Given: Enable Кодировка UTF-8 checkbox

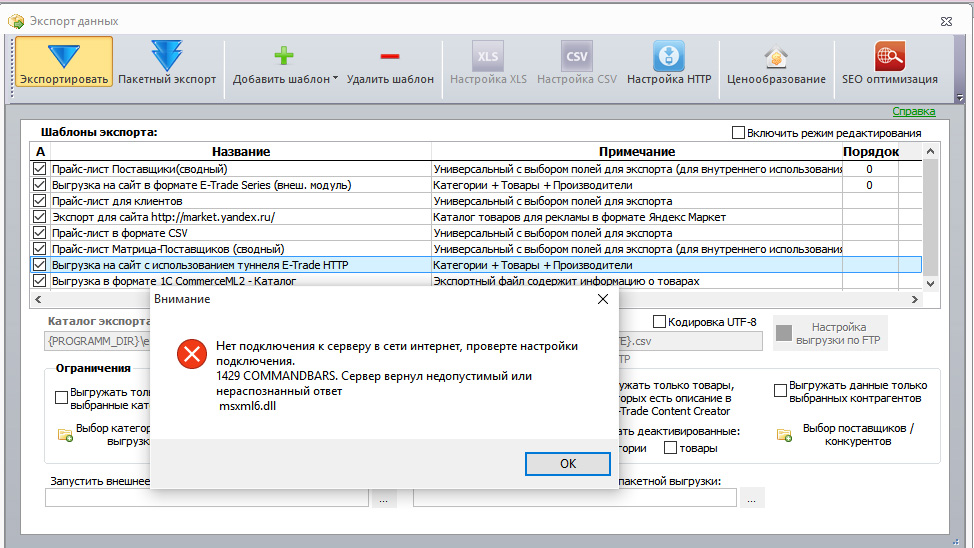Looking at the screenshot, I should pos(659,322).
